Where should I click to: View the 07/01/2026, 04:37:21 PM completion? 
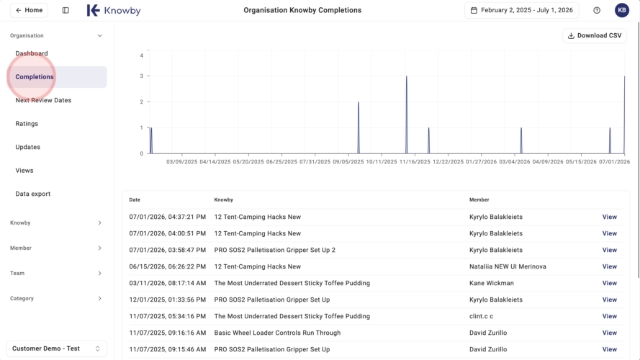click(x=609, y=217)
